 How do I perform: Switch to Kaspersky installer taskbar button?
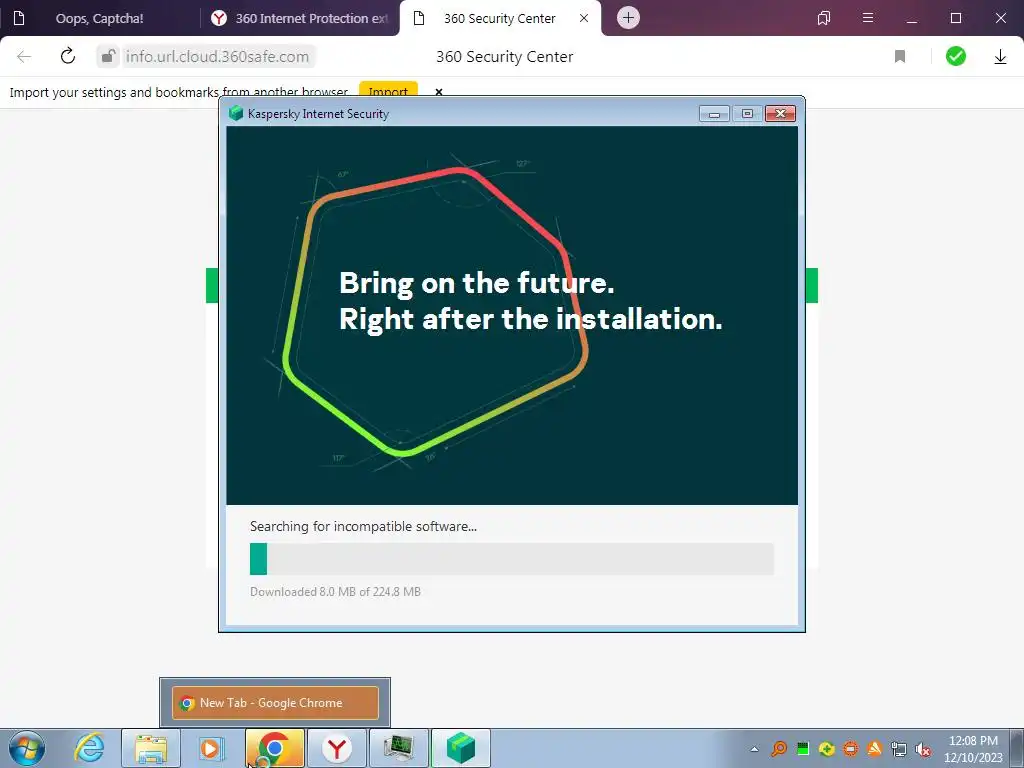(460, 748)
